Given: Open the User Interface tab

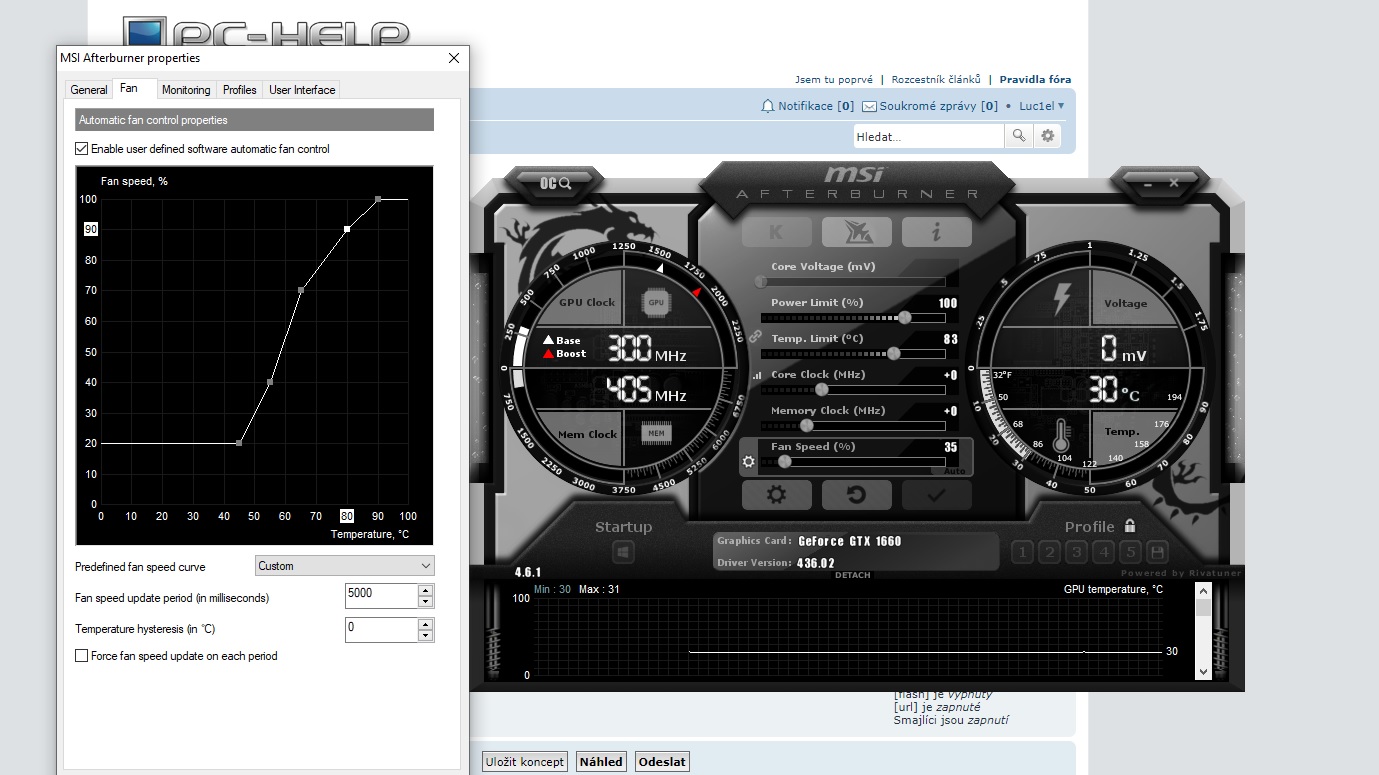Looking at the screenshot, I should 302,90.
